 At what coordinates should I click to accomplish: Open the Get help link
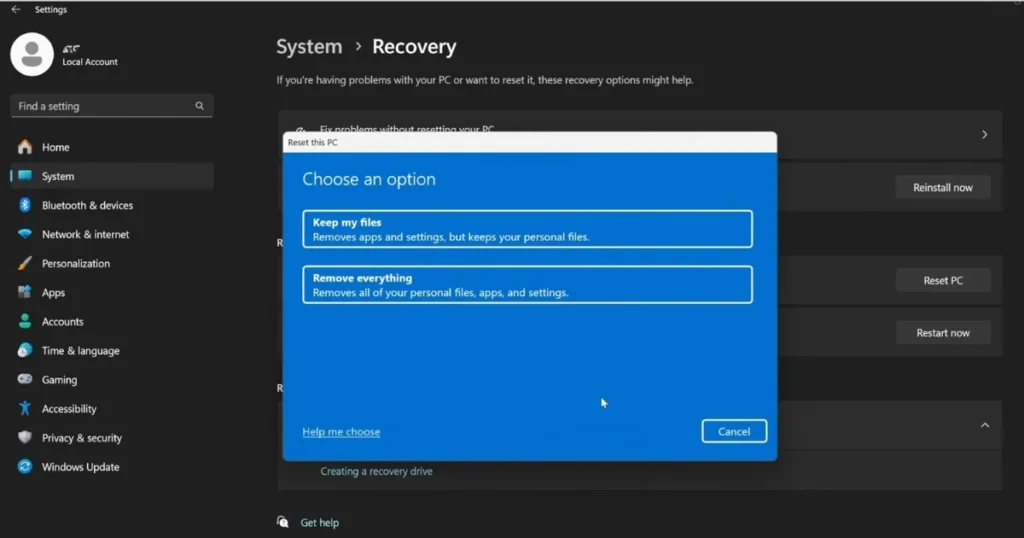click(319, 522)
